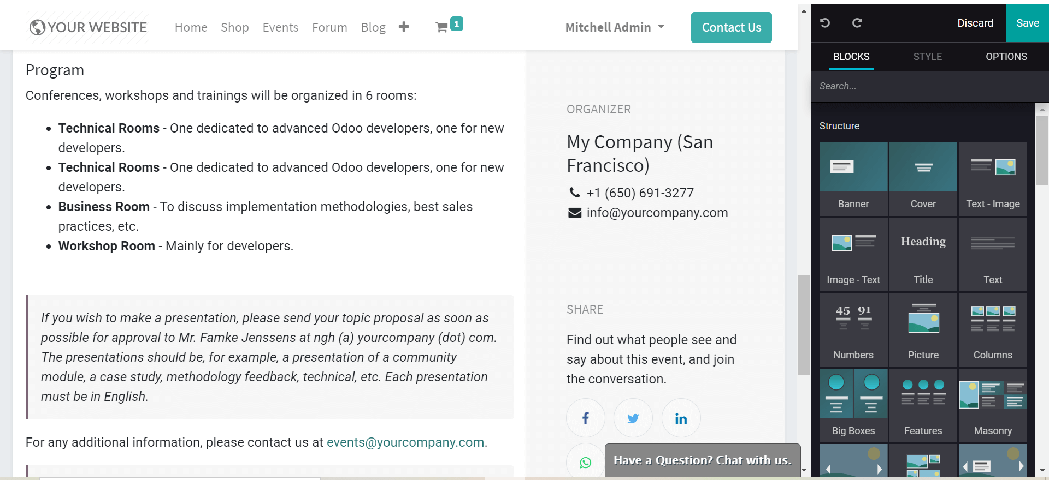Open the shopping cart icon
1049x480 pixels.
[x=442, y=27]
